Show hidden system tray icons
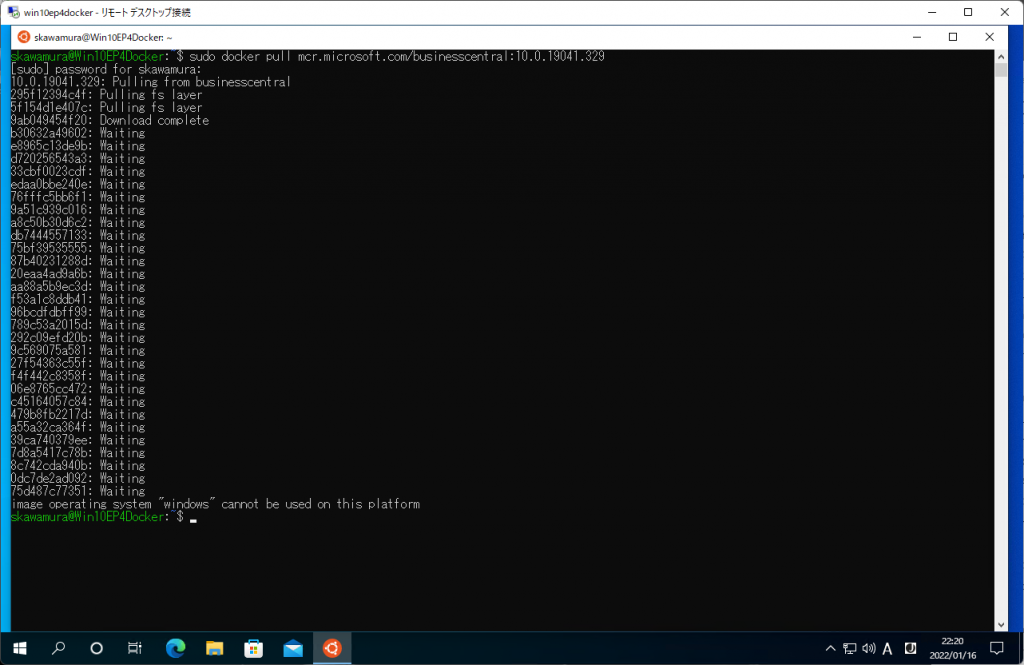 click(830, 648)
